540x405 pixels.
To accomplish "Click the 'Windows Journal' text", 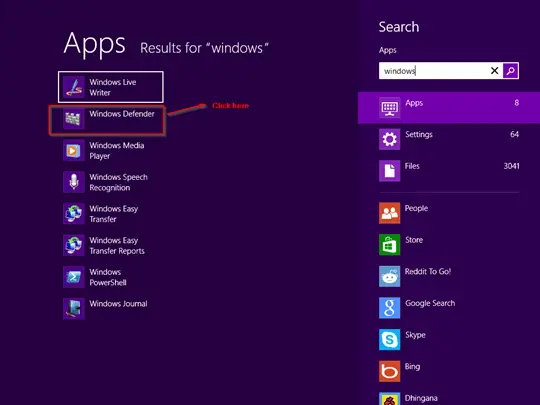I will (x=118, y=304).
